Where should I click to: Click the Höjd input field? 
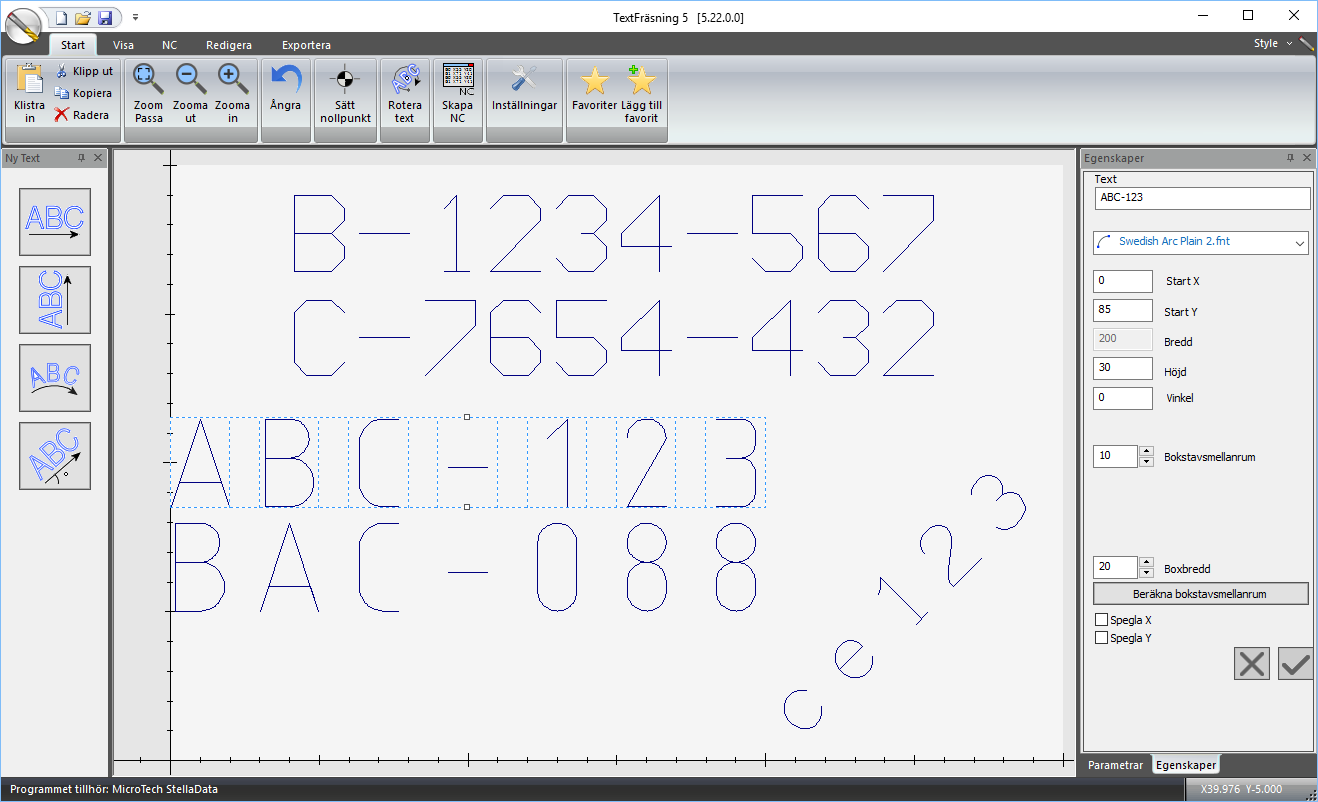(1123, 368)
